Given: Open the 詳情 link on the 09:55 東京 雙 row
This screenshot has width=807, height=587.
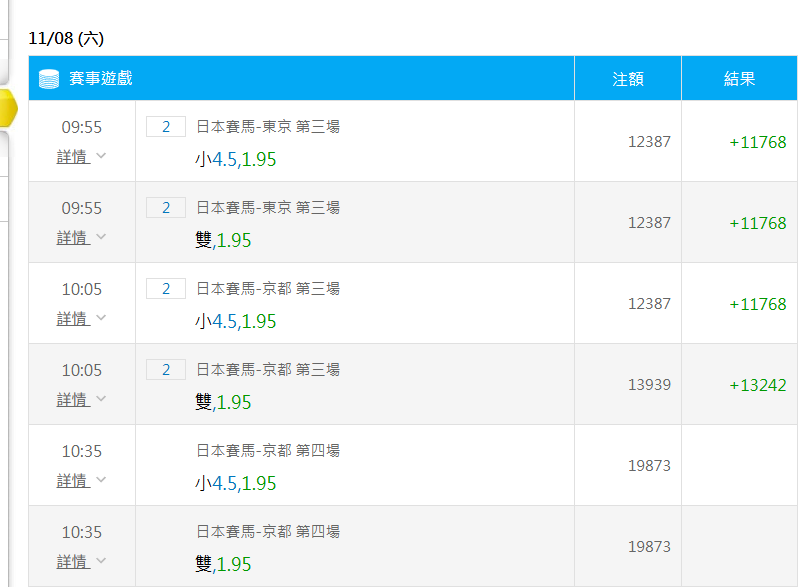Looking at the screenshot, I should pyautogui.click(x=72, y=237).
